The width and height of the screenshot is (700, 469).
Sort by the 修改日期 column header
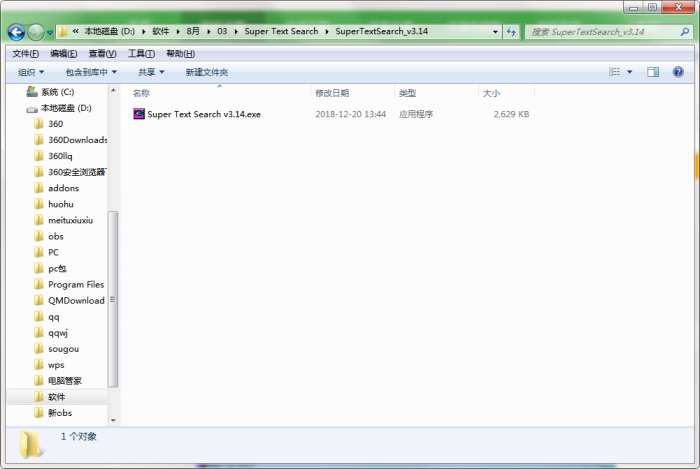(x=332, y=93)
